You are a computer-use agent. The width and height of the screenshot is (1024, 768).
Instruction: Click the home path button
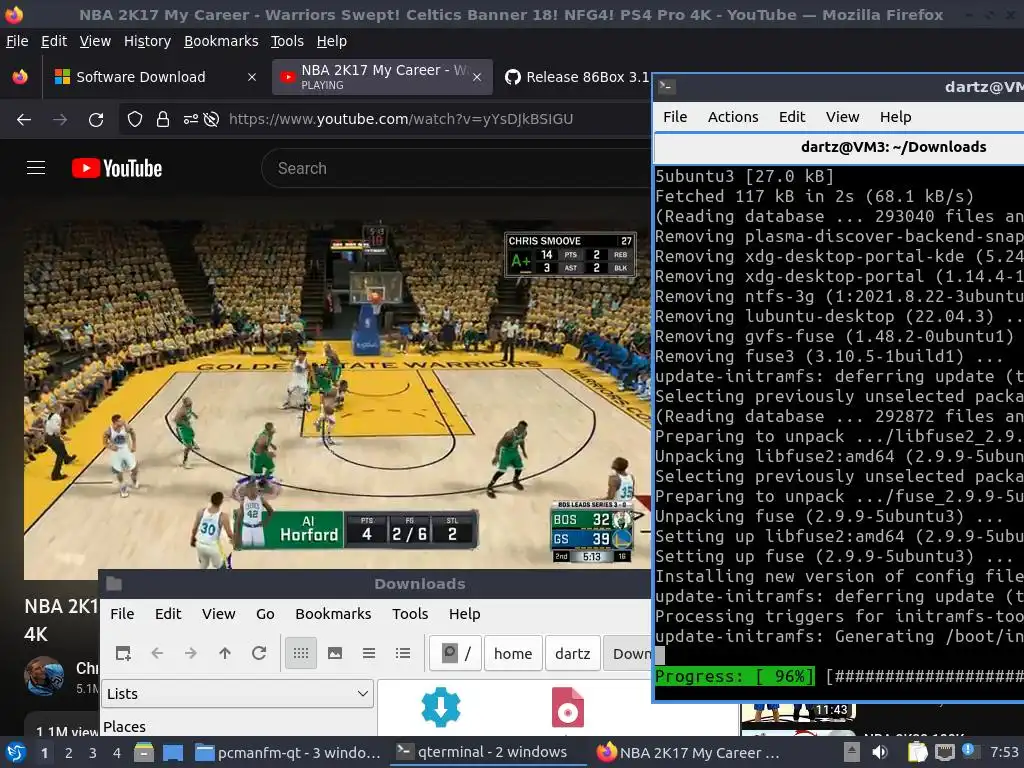(513, 653)
